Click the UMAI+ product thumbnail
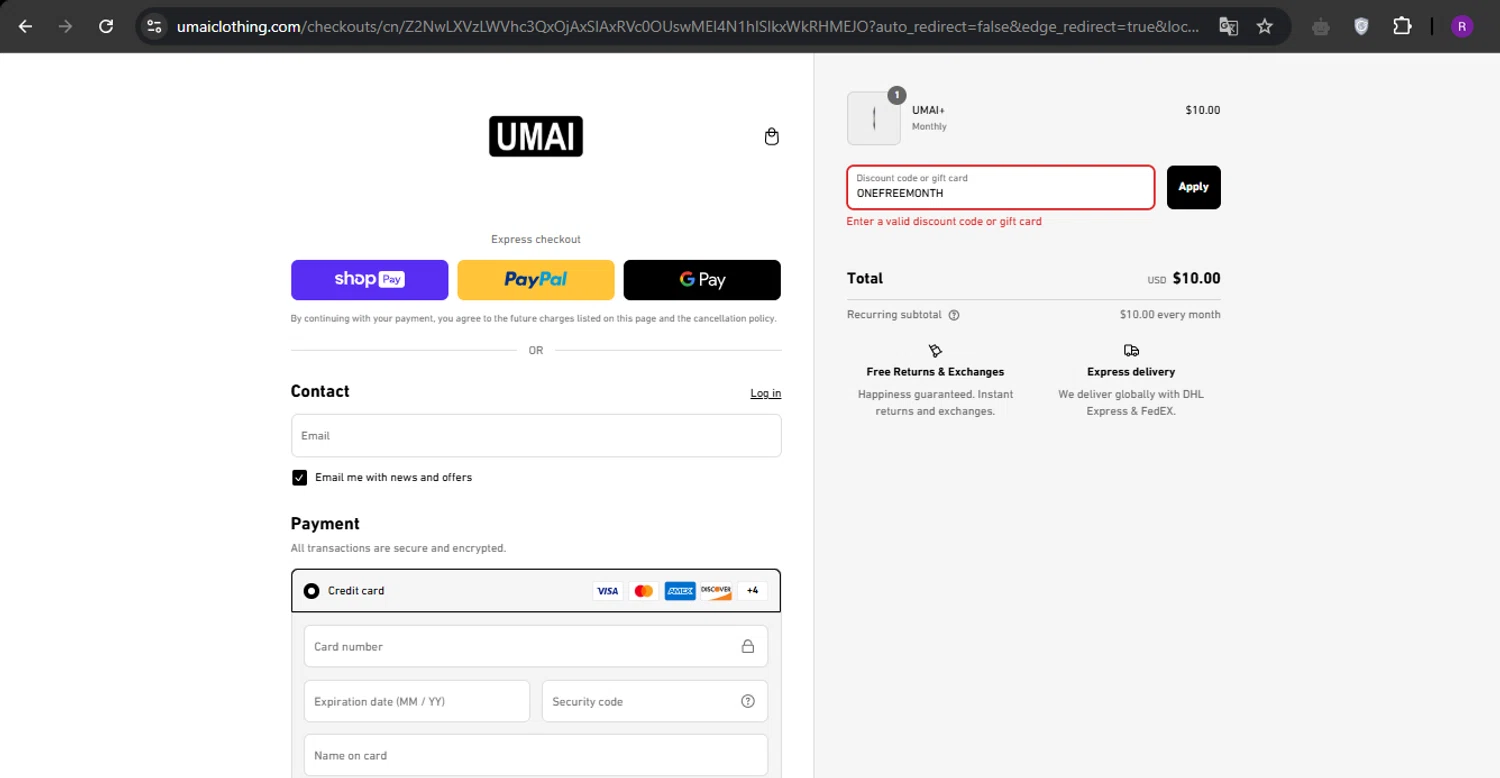This screenshot has height=778, width=1500. coord(874,119)
